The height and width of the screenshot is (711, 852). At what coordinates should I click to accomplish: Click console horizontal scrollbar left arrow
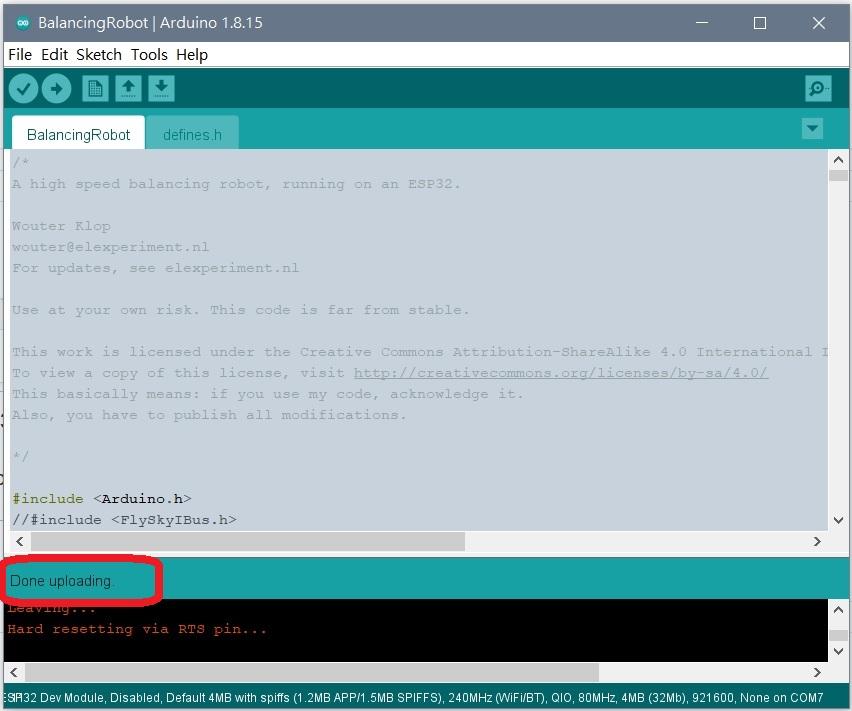[14, 672]
